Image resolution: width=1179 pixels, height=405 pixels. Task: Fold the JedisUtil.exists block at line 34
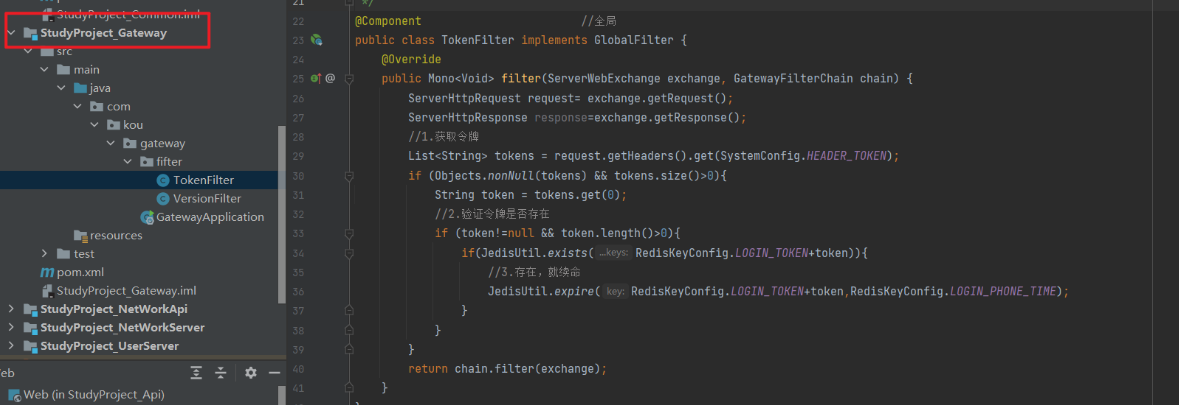[349, 253]
